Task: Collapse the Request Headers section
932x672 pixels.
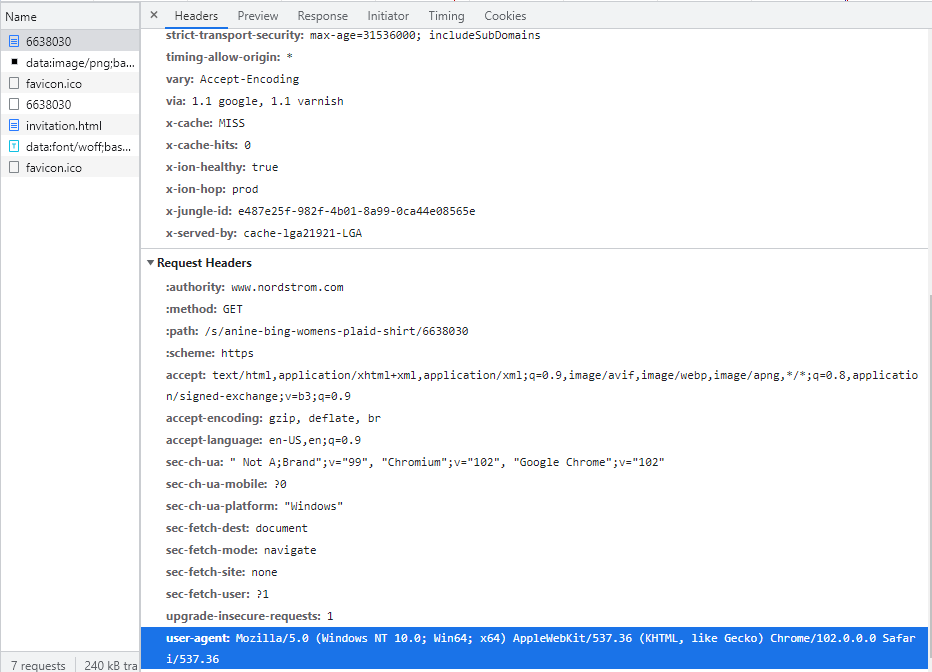Action: pyautogui.click(x=150, y=263)
